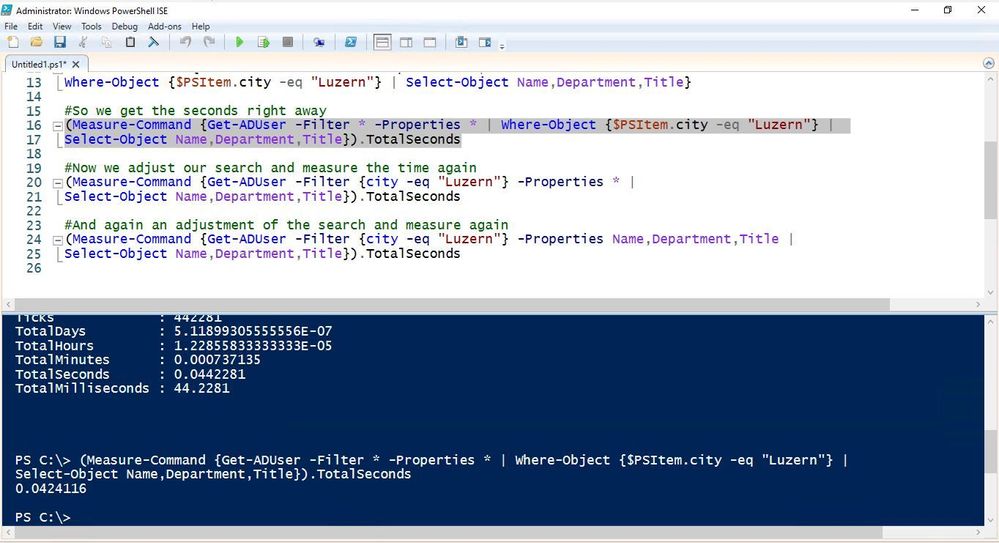The height and width of the screenshot is (543, 999).
Task: Click 'Measure-Command' on line 24
Action: pos(132,239)
